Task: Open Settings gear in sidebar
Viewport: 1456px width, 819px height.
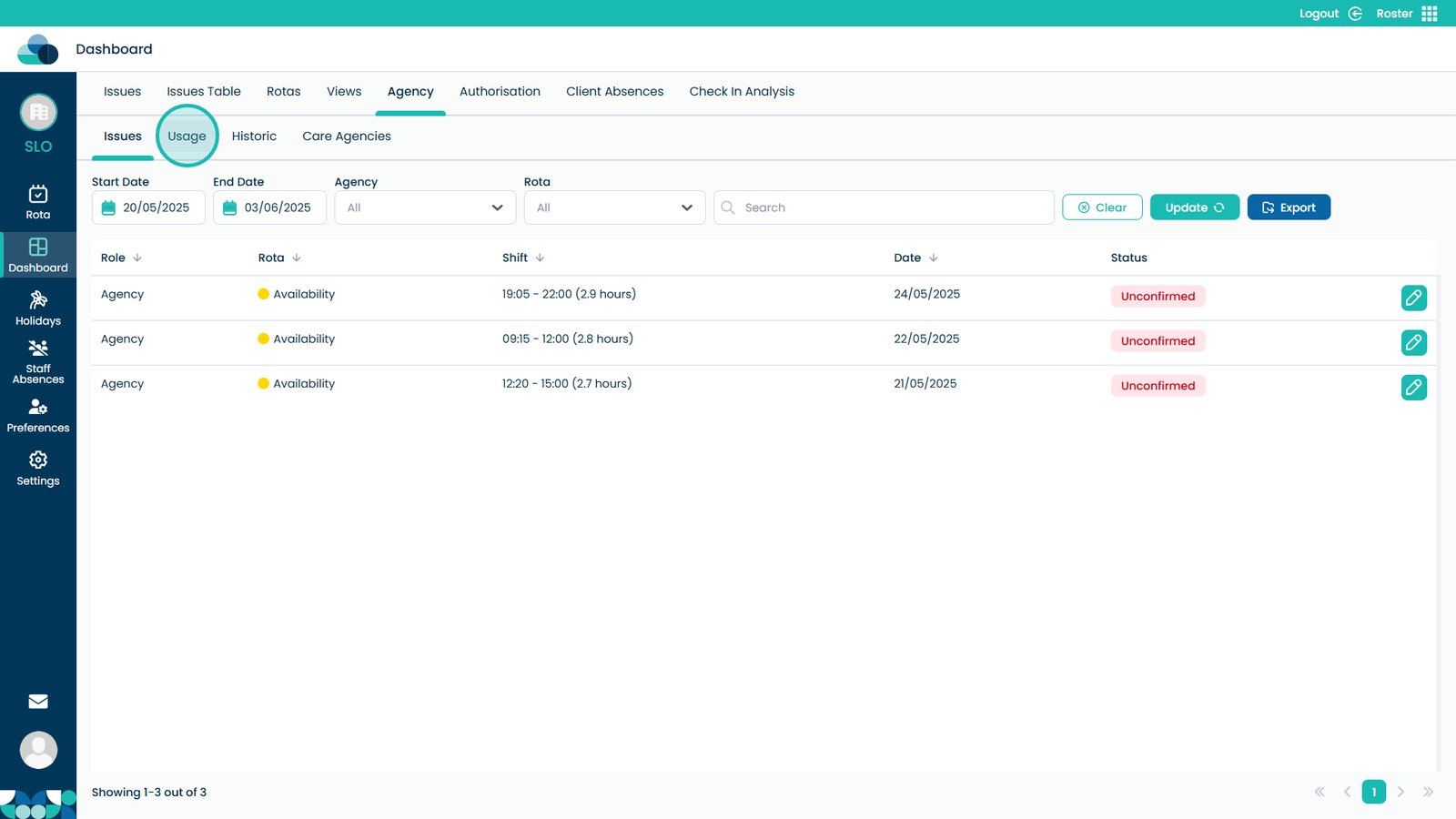Action: 38,468
